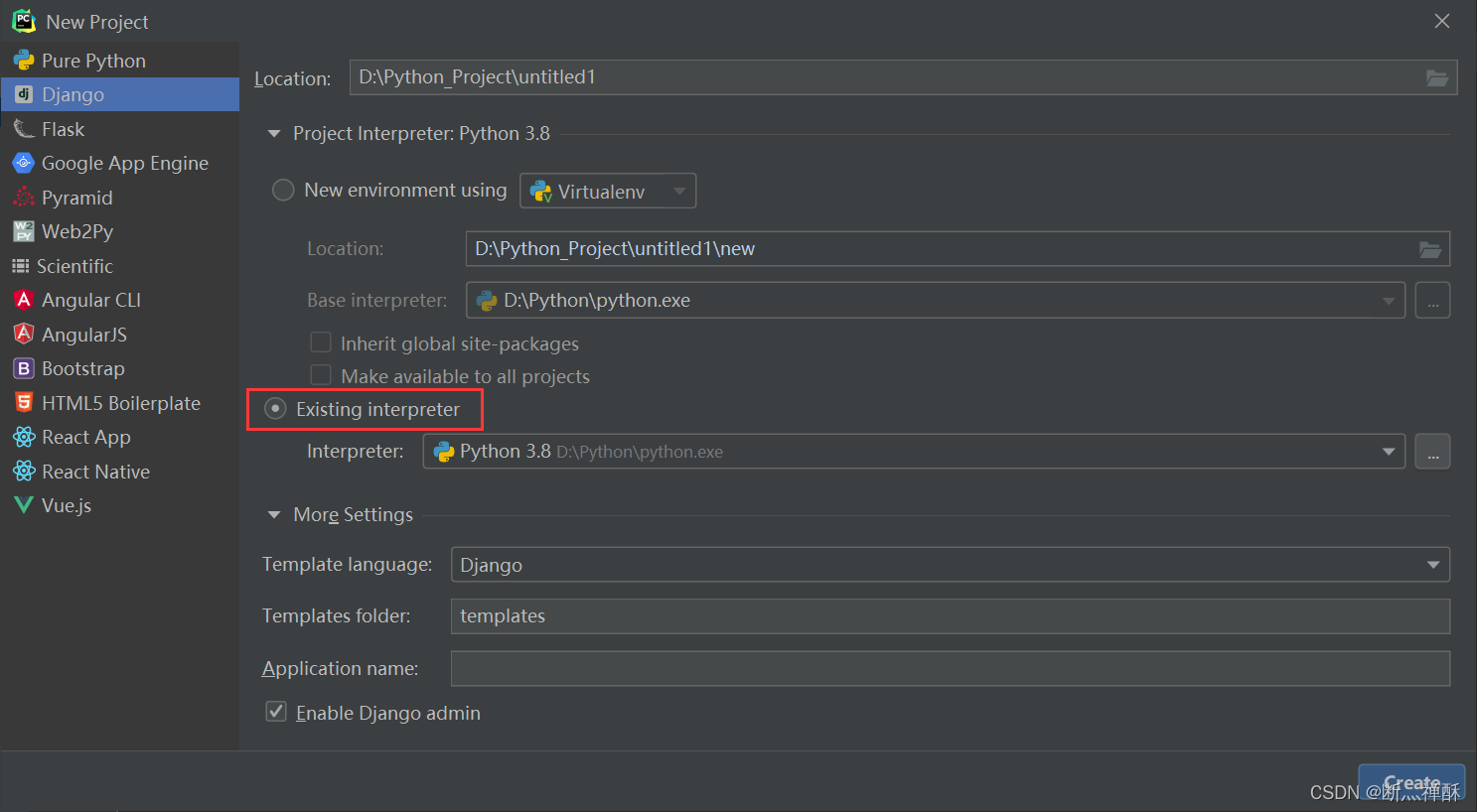
Task: Select the Pure Python icon in project types
Action: 24,61
